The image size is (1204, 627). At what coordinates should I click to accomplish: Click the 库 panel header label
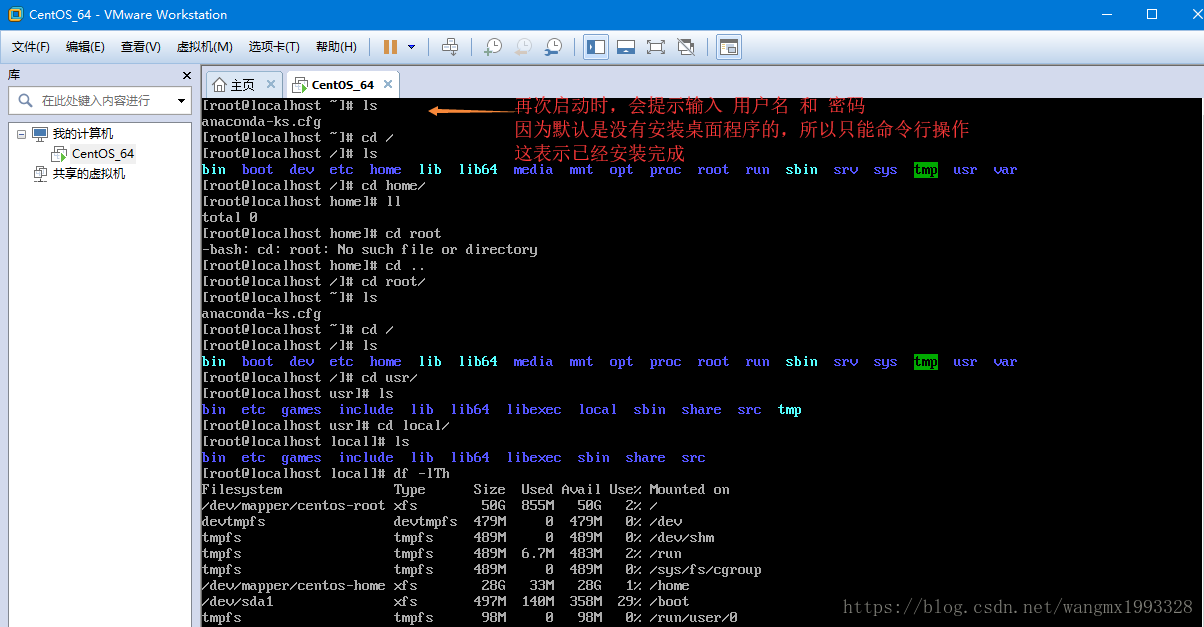[14, 75]
